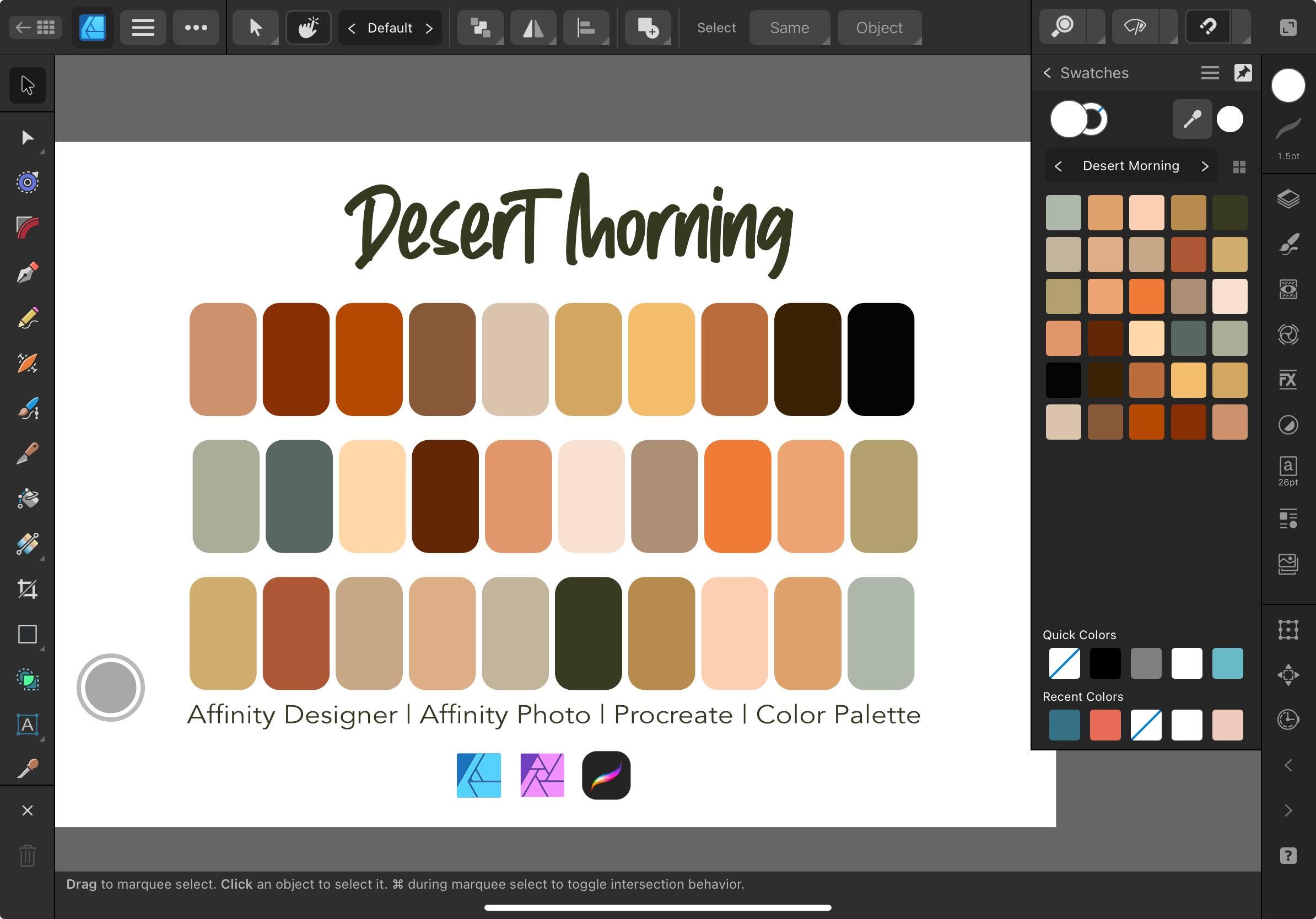
Task: Switch to next palette after Desert Morning
Action: pyautogui.click(x=1205, y=166)
